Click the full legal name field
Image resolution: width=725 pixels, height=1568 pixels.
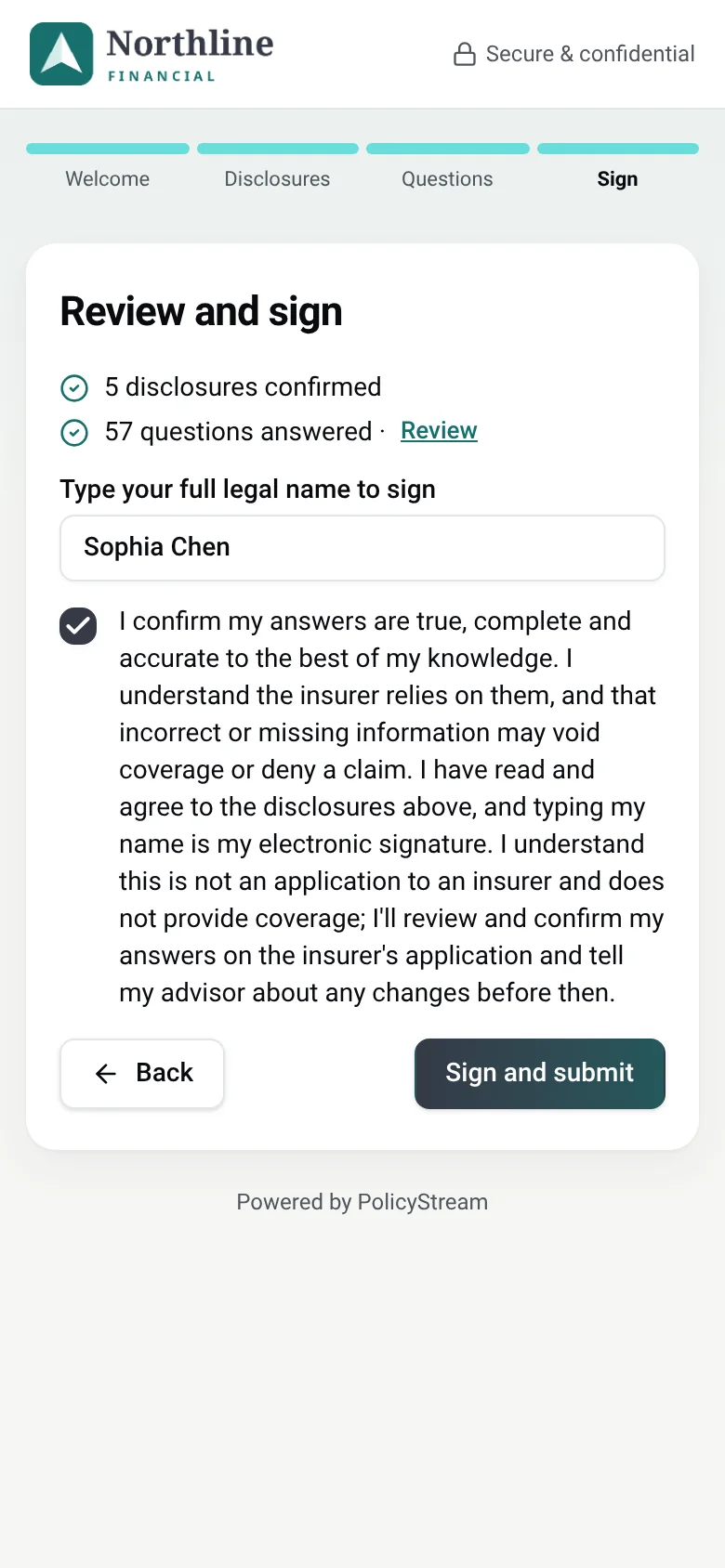point(362,548)
